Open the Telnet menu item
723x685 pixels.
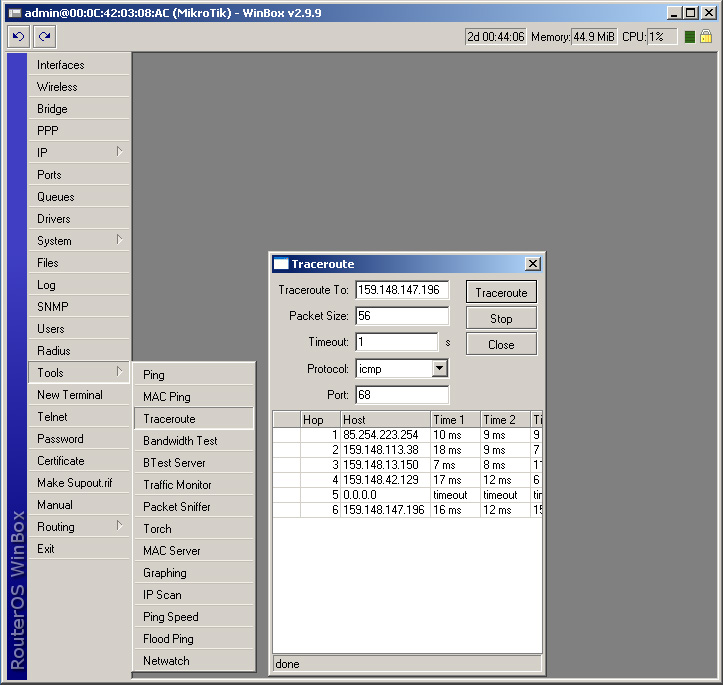coord(79,417)
